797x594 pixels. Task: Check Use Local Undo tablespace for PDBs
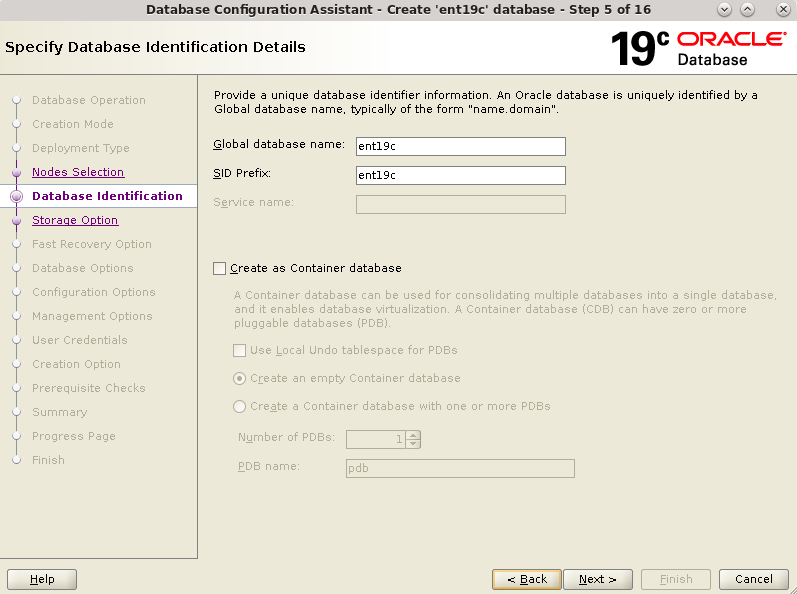click(x=239, y=350)
